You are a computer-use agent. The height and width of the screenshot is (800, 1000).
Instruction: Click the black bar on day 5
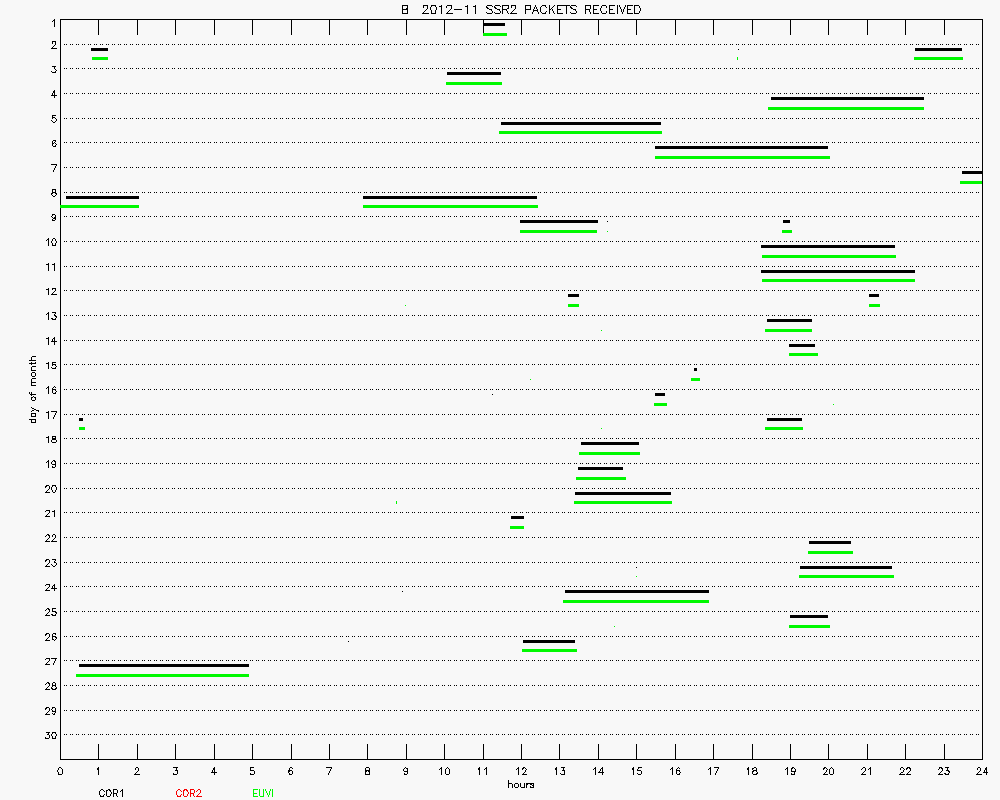pyautogui.click(x=581, y=123)
